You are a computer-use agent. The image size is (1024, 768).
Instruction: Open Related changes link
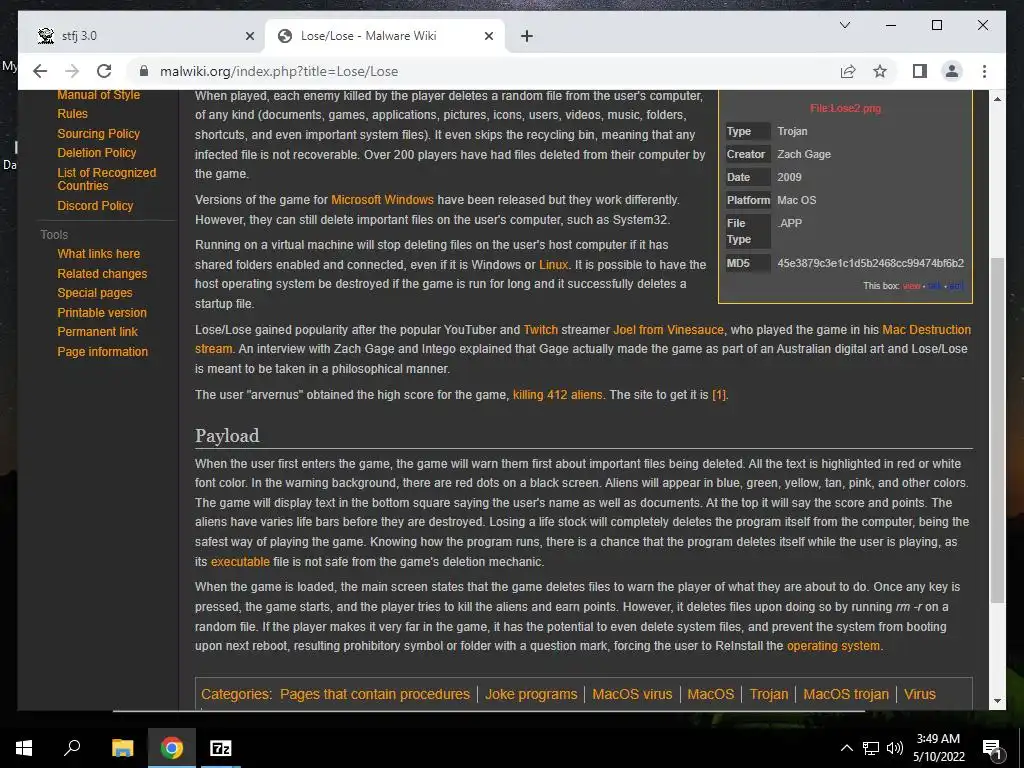[x=102, y=274]
